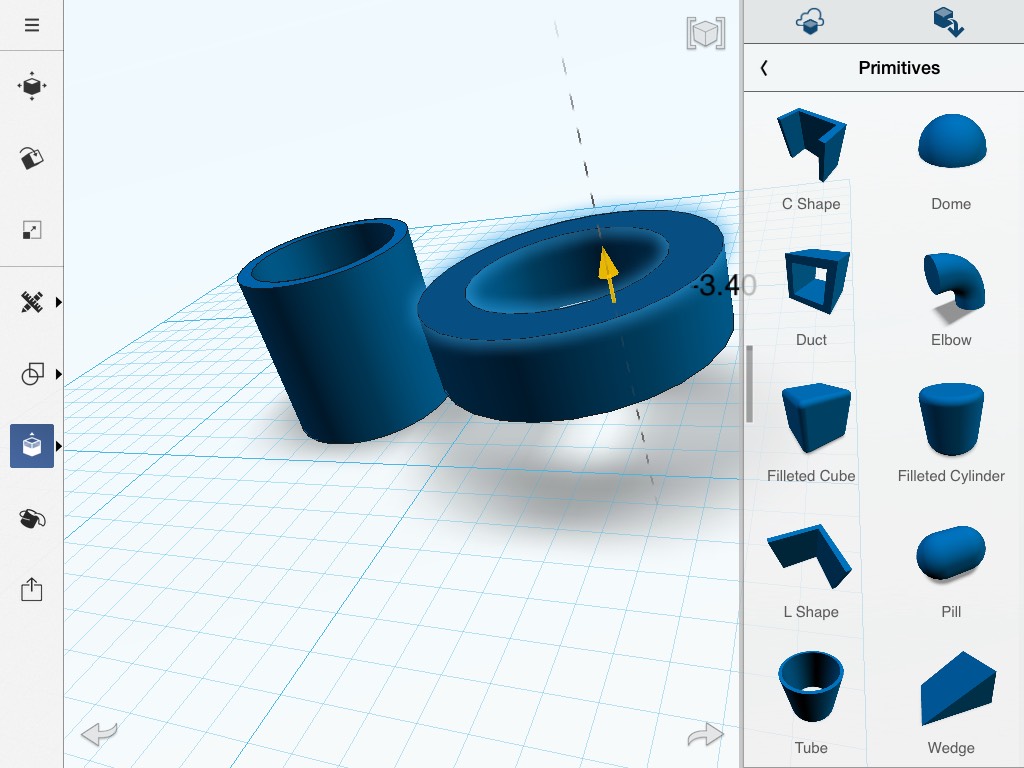Go back from the Primitives panel
The height and width of the screenshot is (768, 1024).
(x=764, y=68)
